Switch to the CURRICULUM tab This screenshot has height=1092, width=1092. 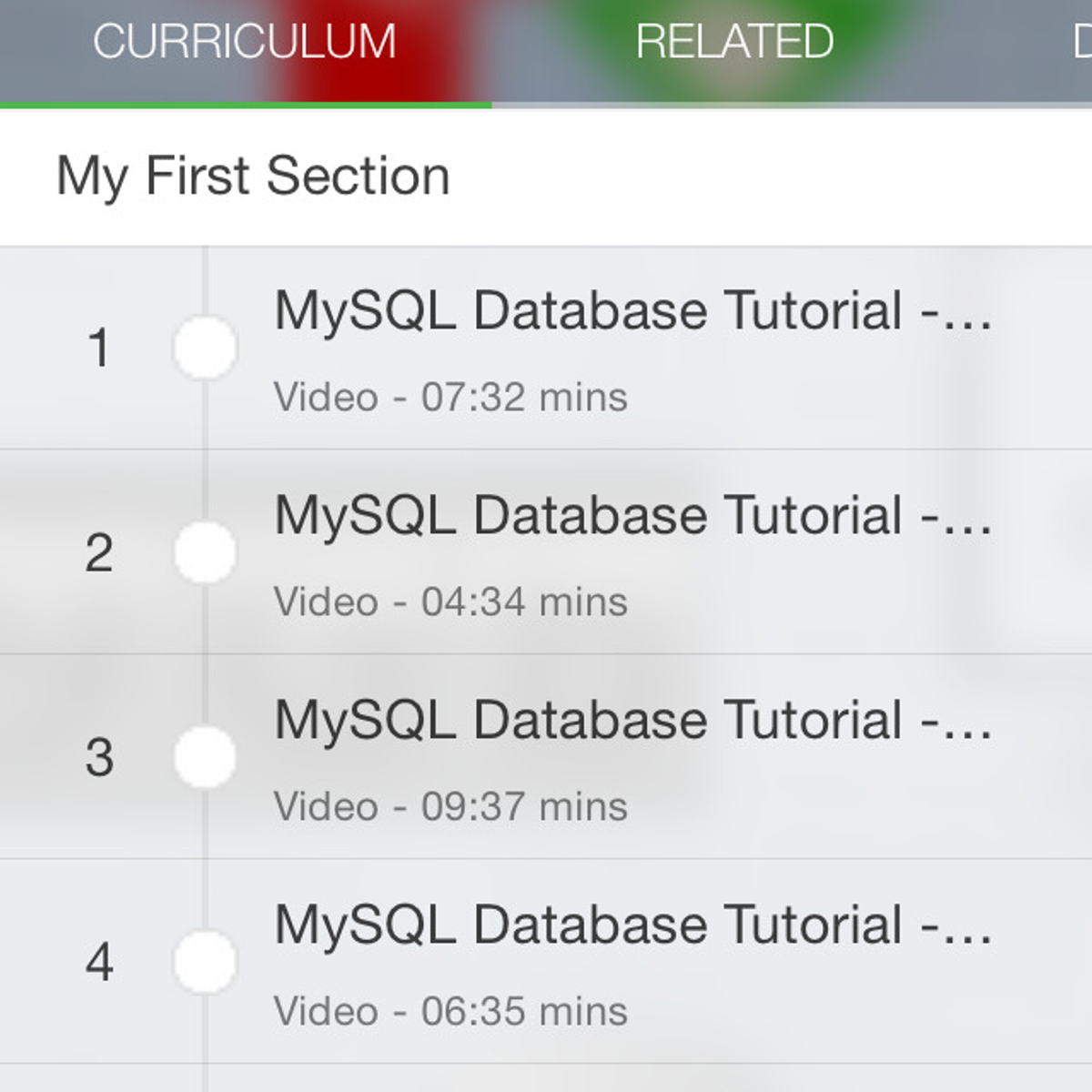(244, 42)
